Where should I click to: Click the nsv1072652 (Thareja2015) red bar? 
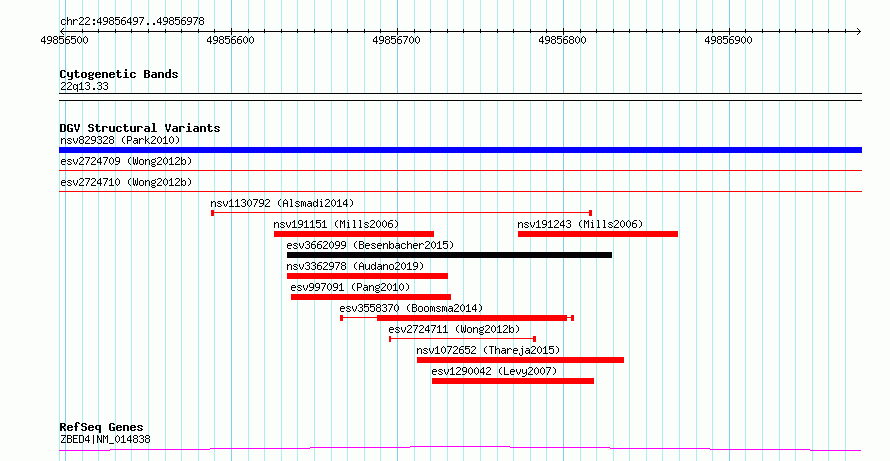520,360
